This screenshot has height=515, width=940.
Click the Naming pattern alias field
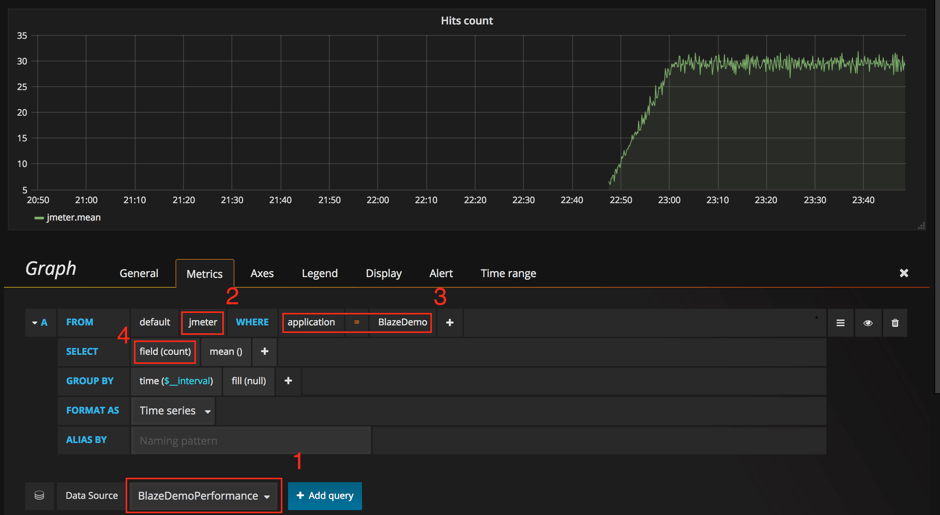tap(250, 440)
